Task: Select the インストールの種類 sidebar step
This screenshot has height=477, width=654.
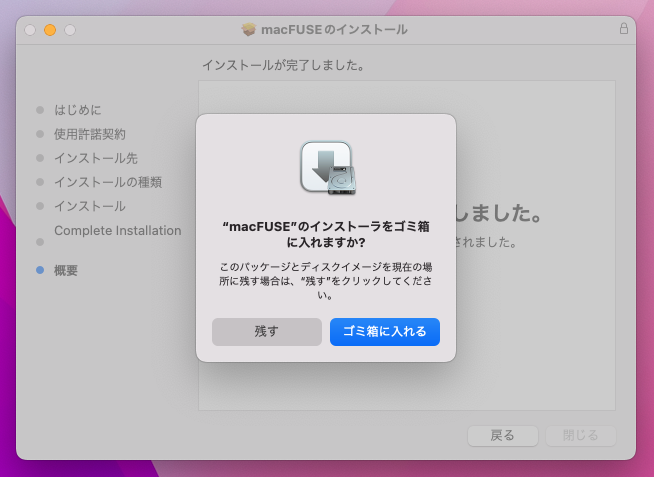Action: pos(108,182)
